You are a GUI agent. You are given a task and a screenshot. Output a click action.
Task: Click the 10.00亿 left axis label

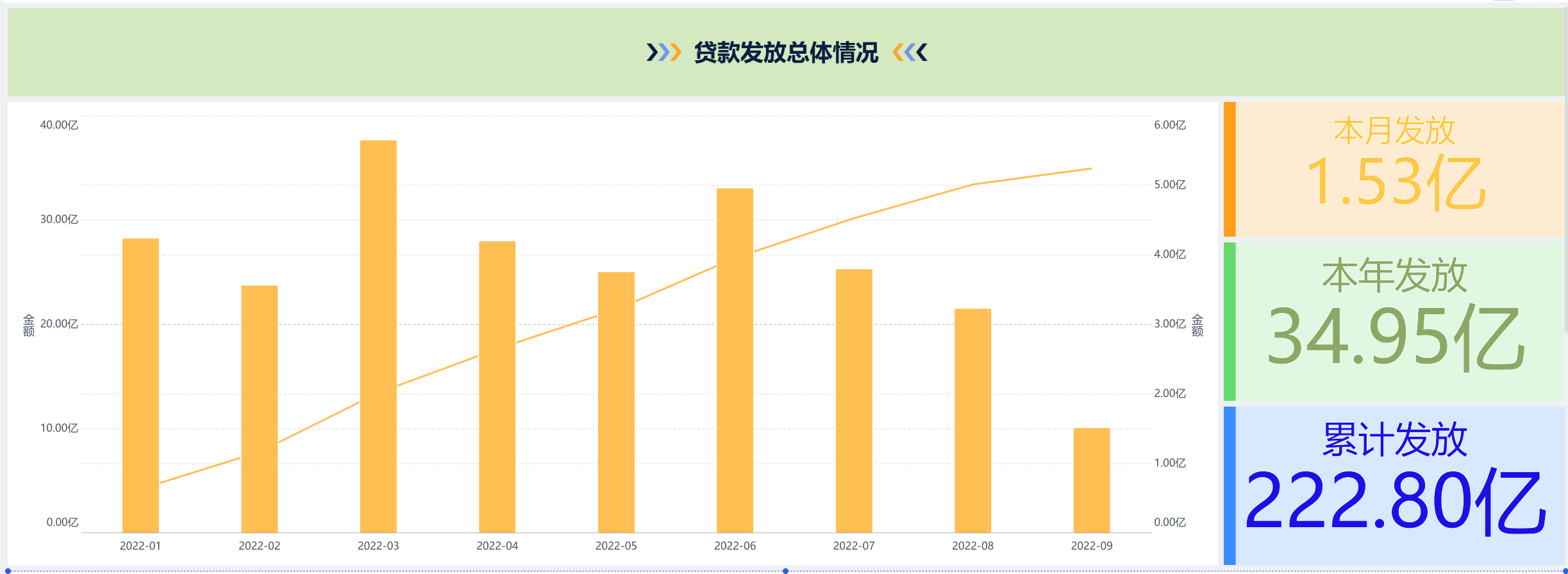point(59,428)
